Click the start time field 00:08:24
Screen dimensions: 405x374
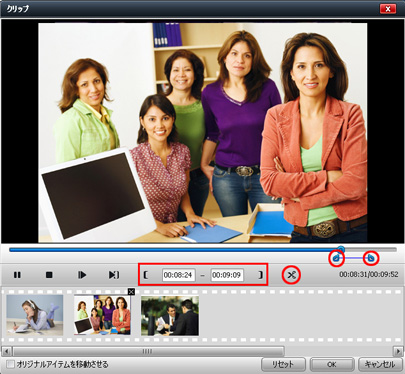pos(178,275)
